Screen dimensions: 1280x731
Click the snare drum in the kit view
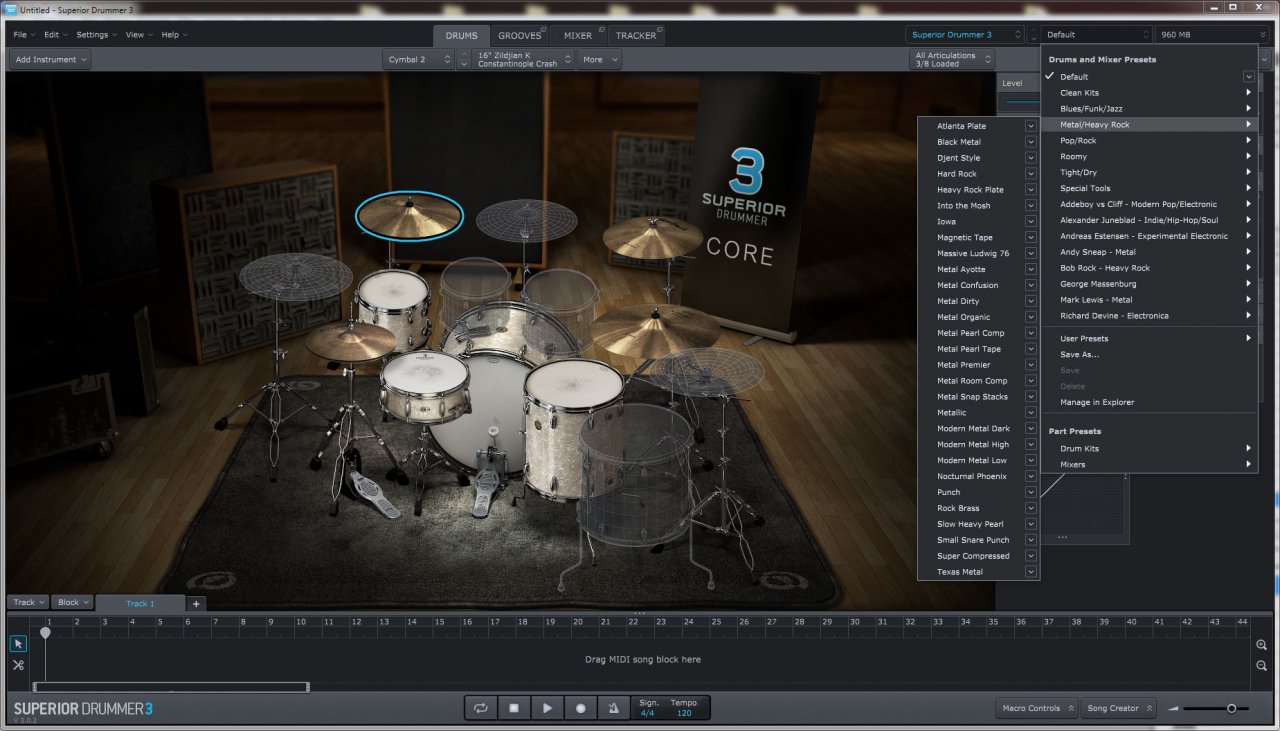[424, 385]
